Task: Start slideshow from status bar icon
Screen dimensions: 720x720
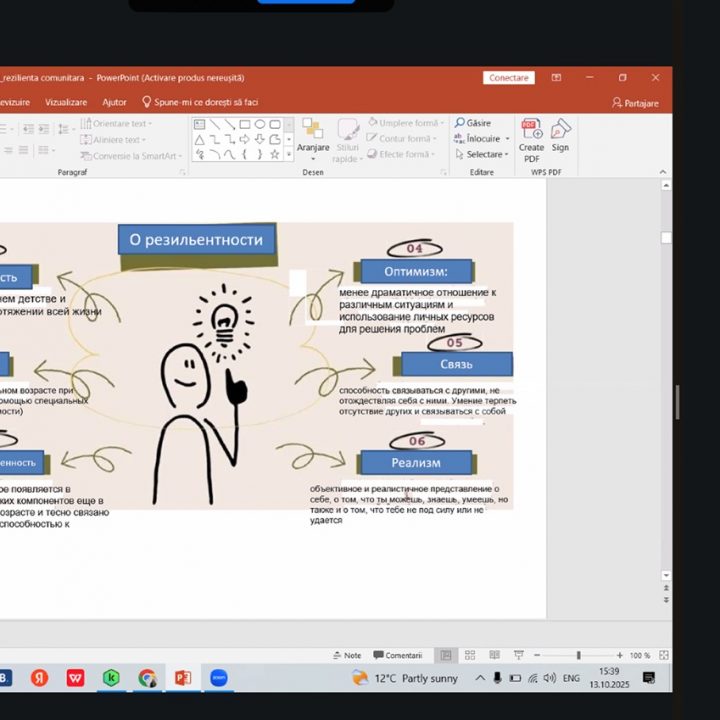Action: point(516,655)
